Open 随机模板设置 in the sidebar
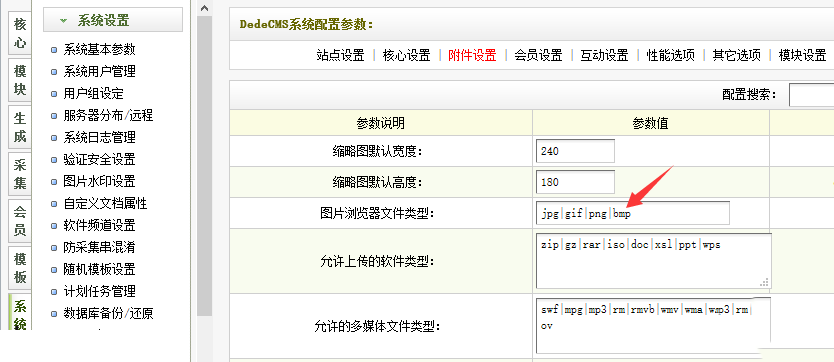The width and height of the screenshot is (834, 362). point(99,269)
